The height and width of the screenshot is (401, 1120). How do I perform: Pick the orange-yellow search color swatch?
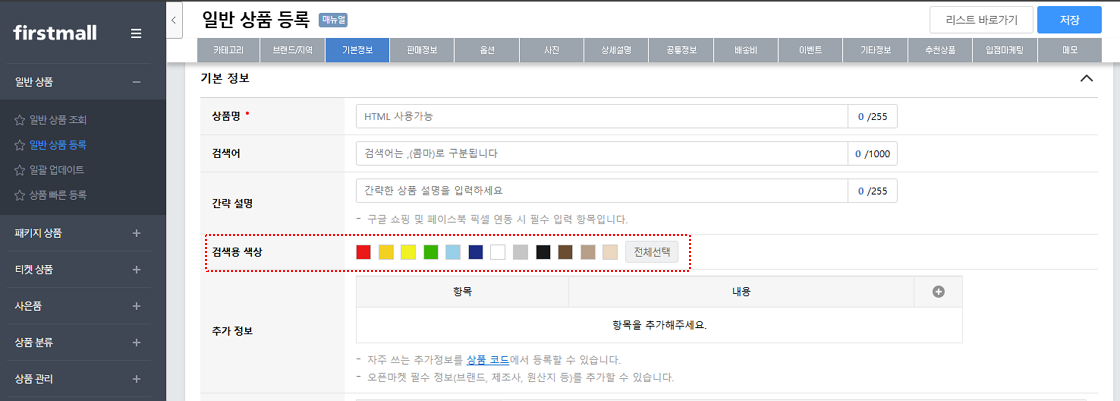386,252
